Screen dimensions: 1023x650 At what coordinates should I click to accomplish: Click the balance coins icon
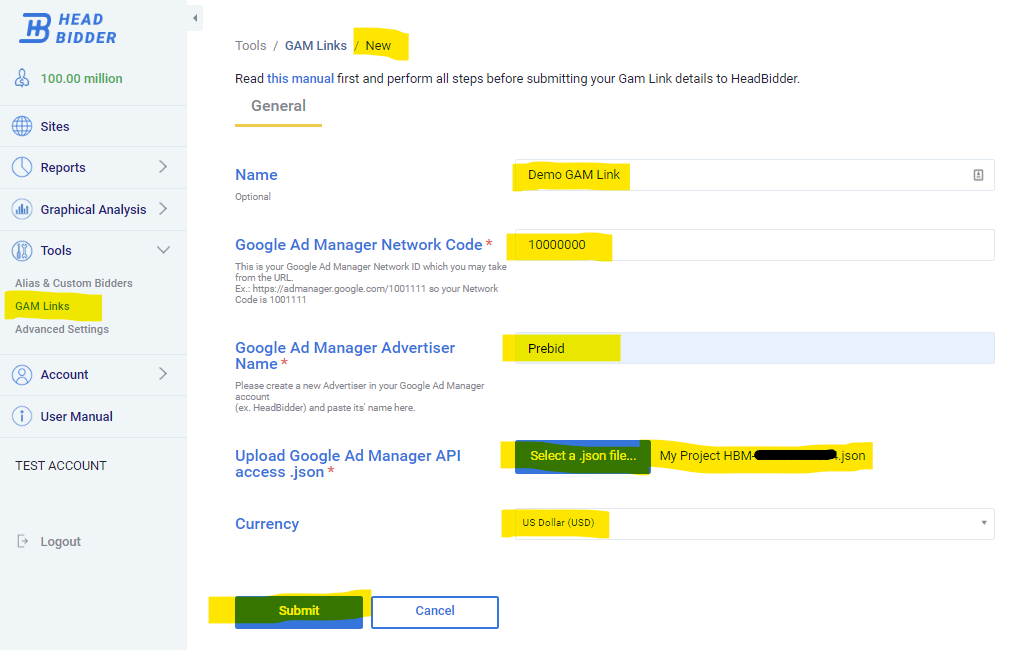[22, 79]
